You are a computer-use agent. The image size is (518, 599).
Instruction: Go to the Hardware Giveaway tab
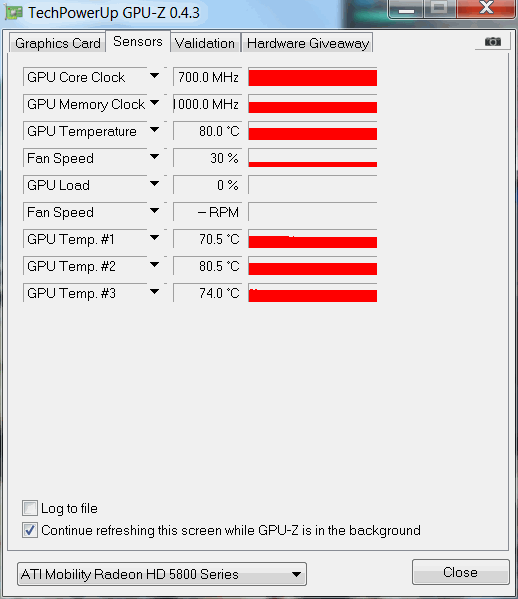pos(308,43)
